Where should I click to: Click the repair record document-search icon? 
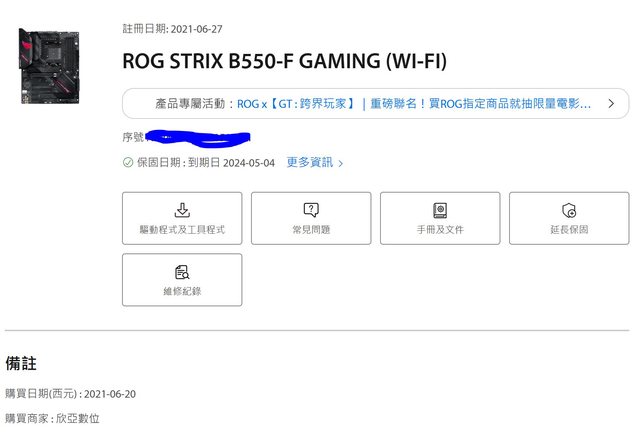(182, 272)
